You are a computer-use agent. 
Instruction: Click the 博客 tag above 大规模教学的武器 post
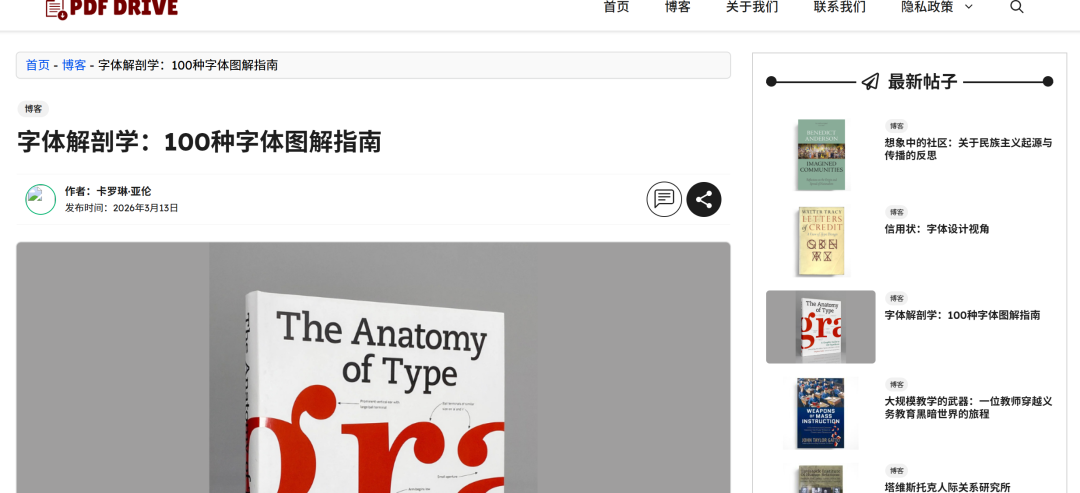click(x=896, y=384)
